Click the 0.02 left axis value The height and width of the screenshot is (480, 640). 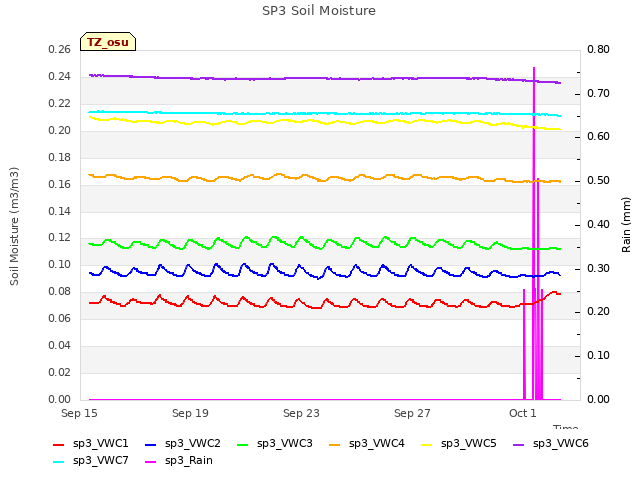[x=60, y=372]
